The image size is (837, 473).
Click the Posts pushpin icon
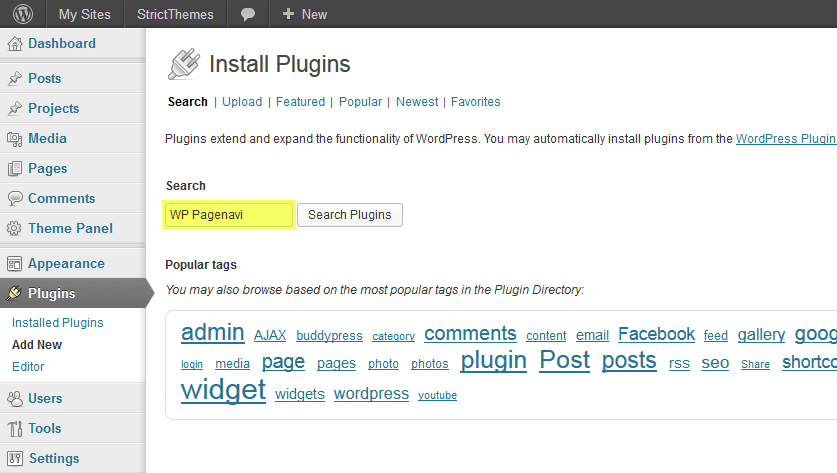tap(14, 79)
